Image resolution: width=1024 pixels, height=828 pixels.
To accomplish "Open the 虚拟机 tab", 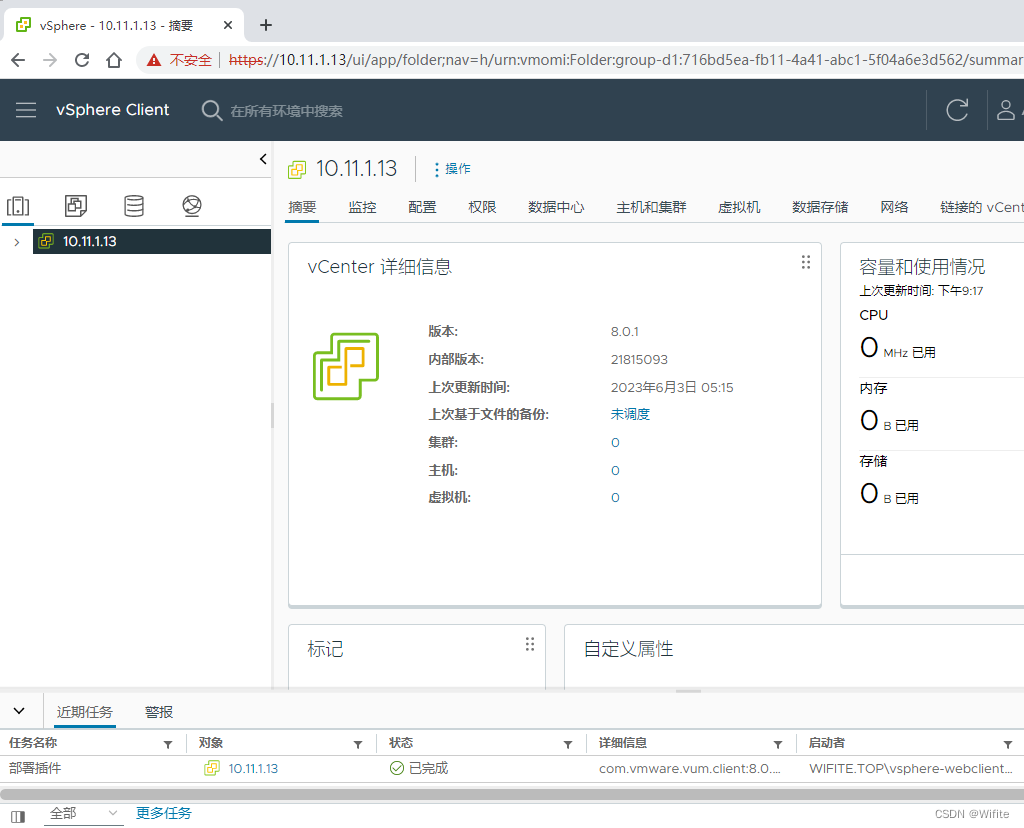I will coord(739,207).
